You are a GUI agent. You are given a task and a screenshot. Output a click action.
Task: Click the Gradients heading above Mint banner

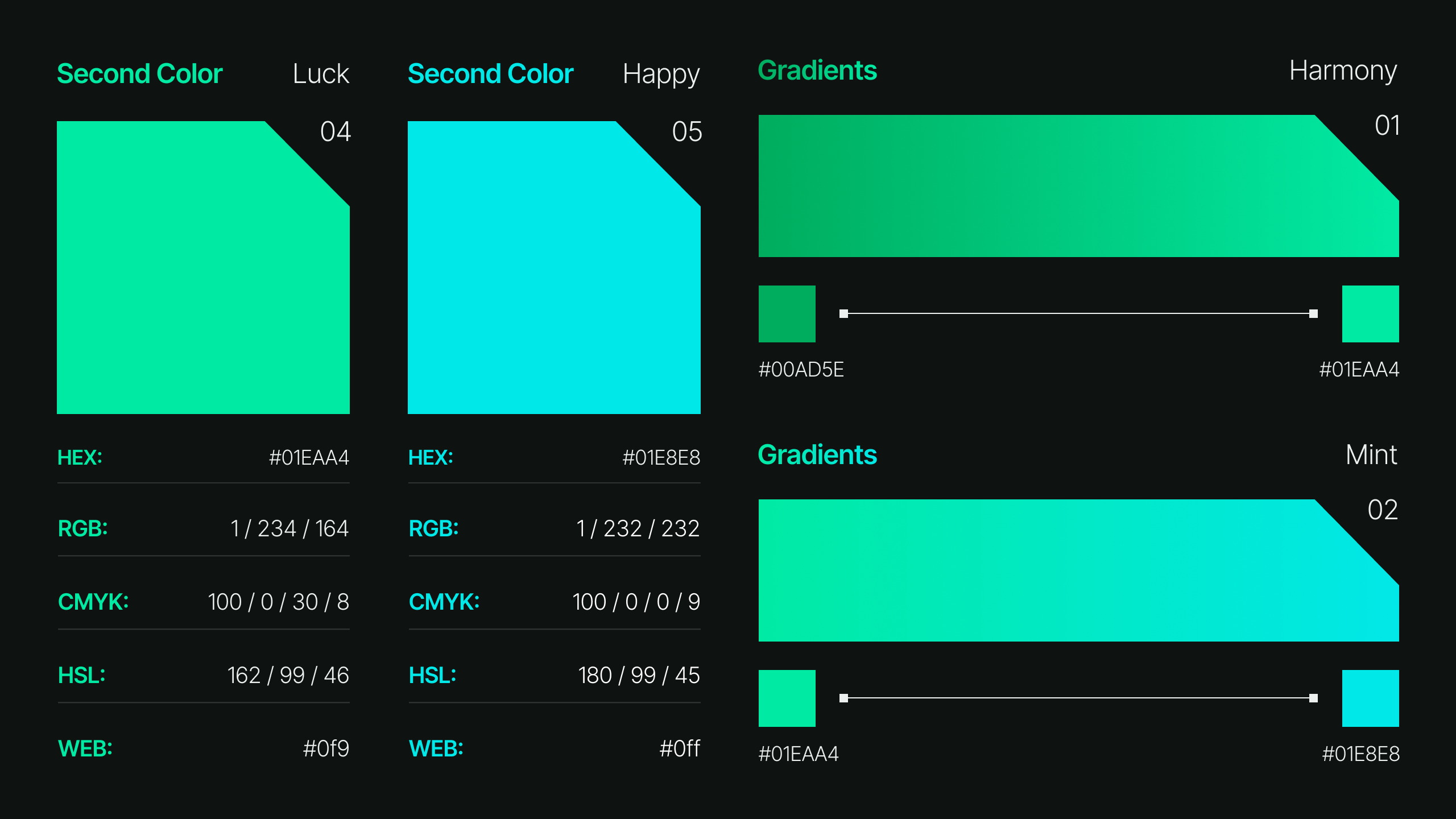[x=817, y=455]
